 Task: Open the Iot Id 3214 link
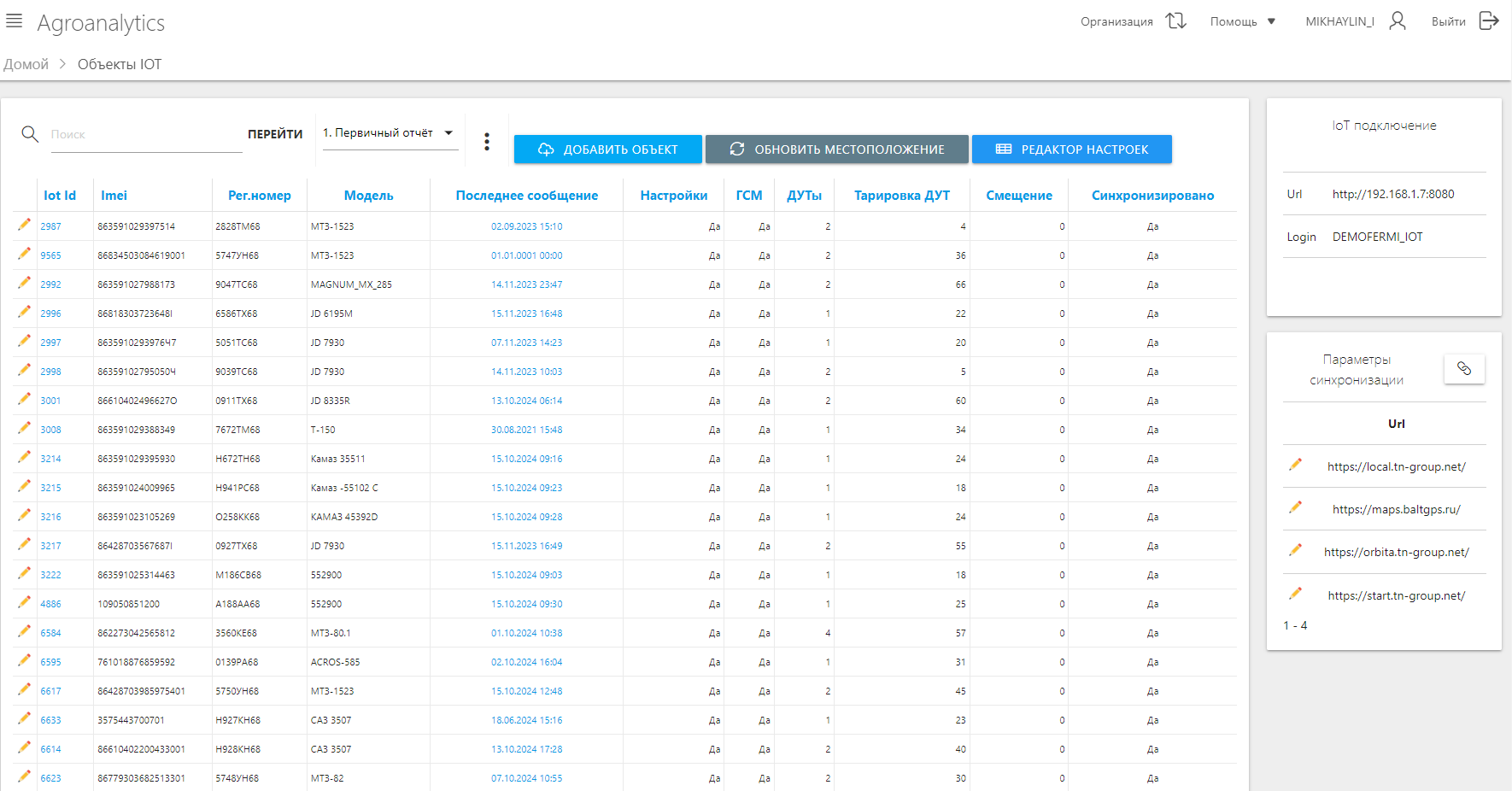coord(50,459)
